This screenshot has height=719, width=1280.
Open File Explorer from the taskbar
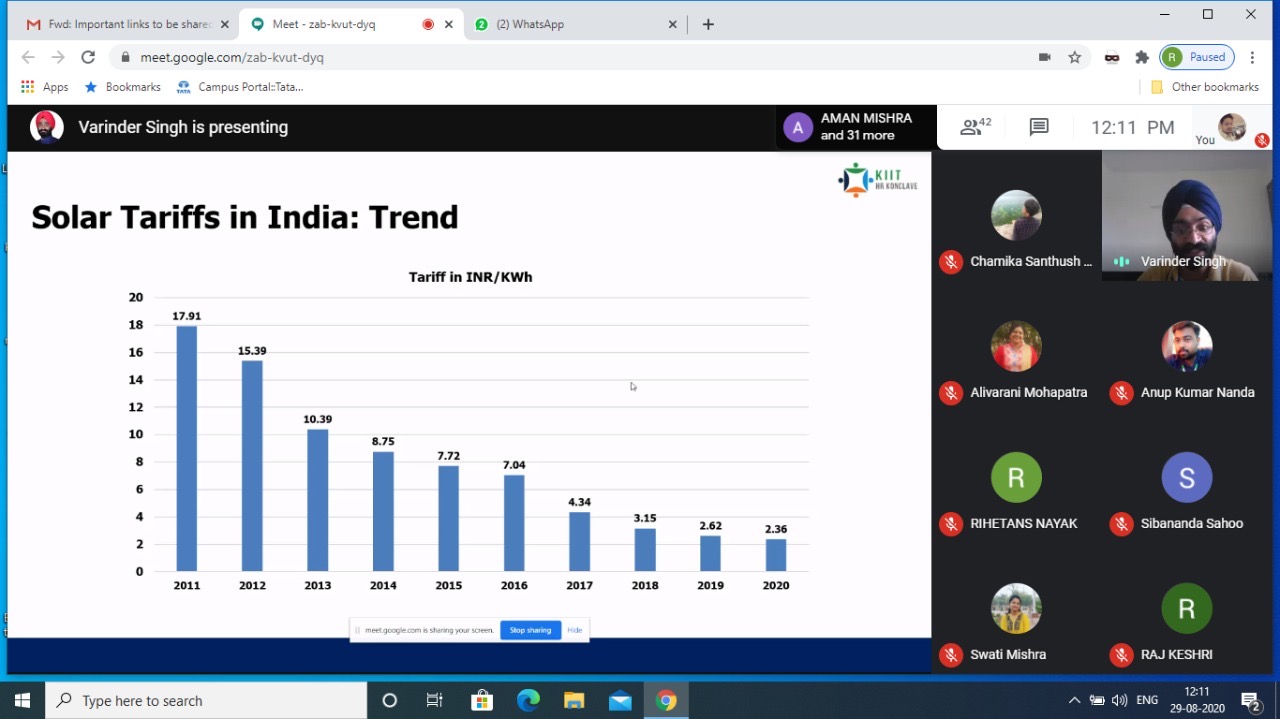[x=574, y=700]
